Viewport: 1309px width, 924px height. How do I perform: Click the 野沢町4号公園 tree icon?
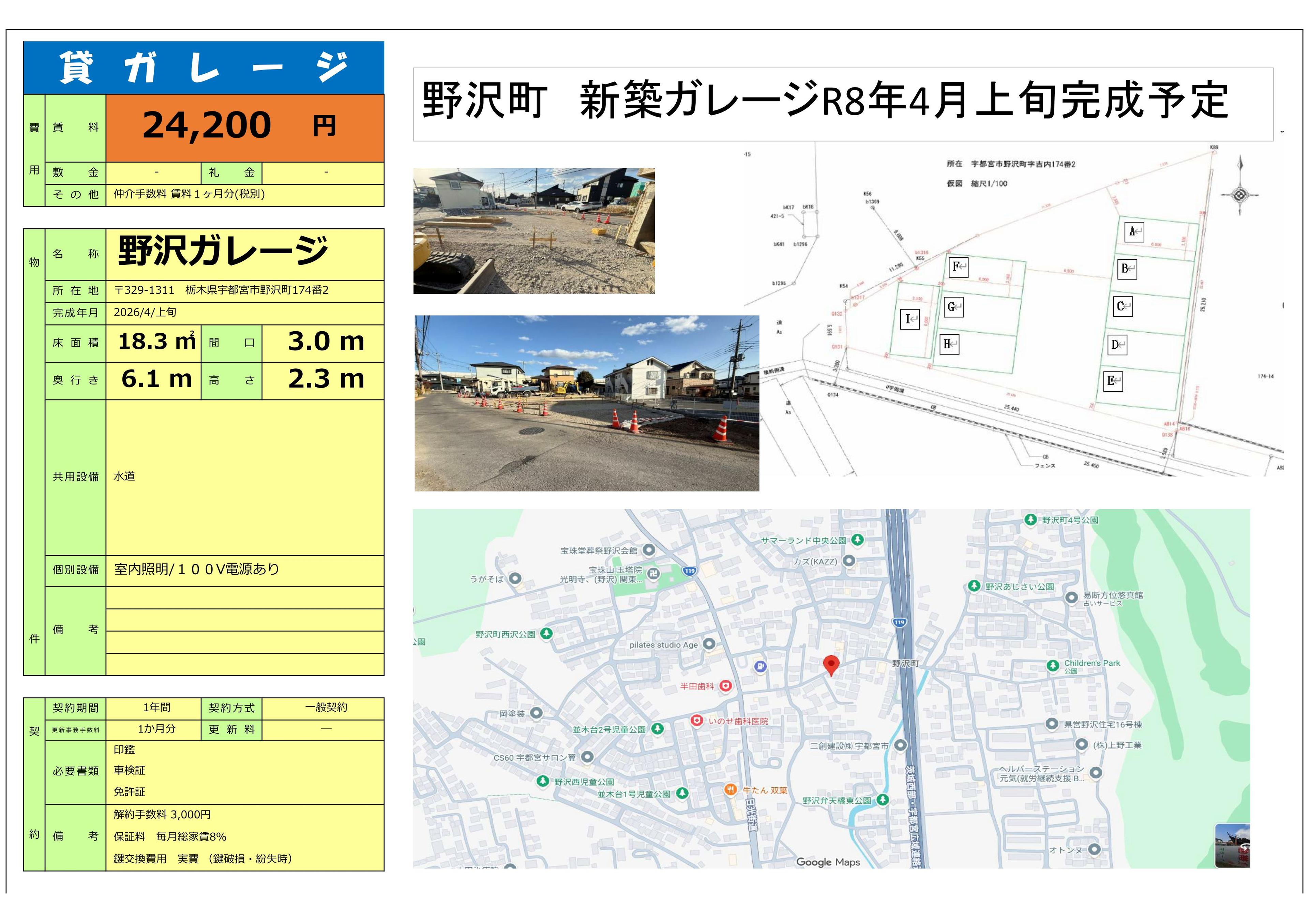[x=1030, y=519]
